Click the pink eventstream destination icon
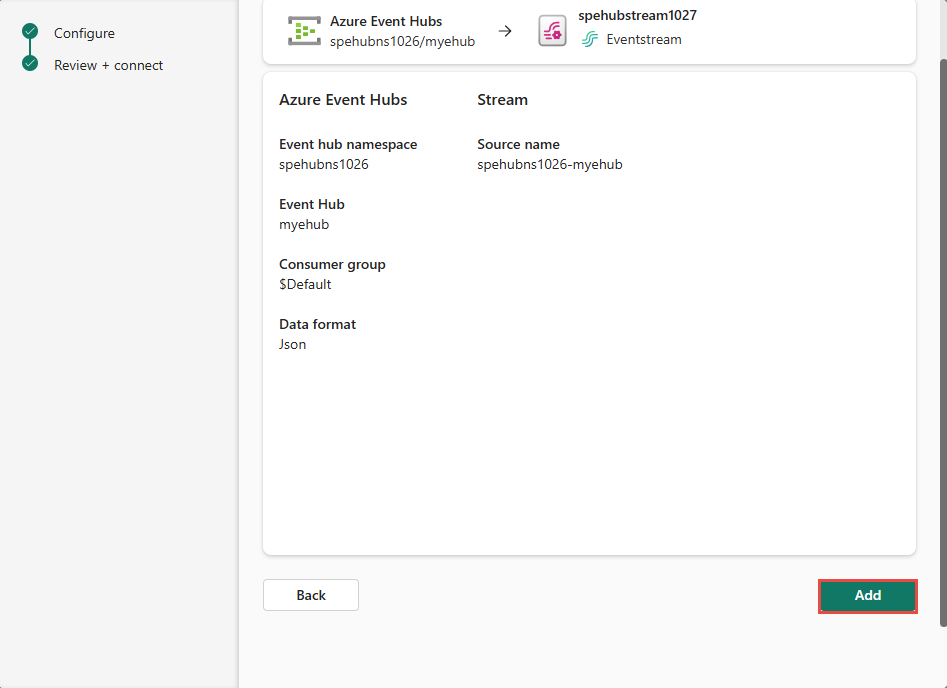 [x=552, y=31]
